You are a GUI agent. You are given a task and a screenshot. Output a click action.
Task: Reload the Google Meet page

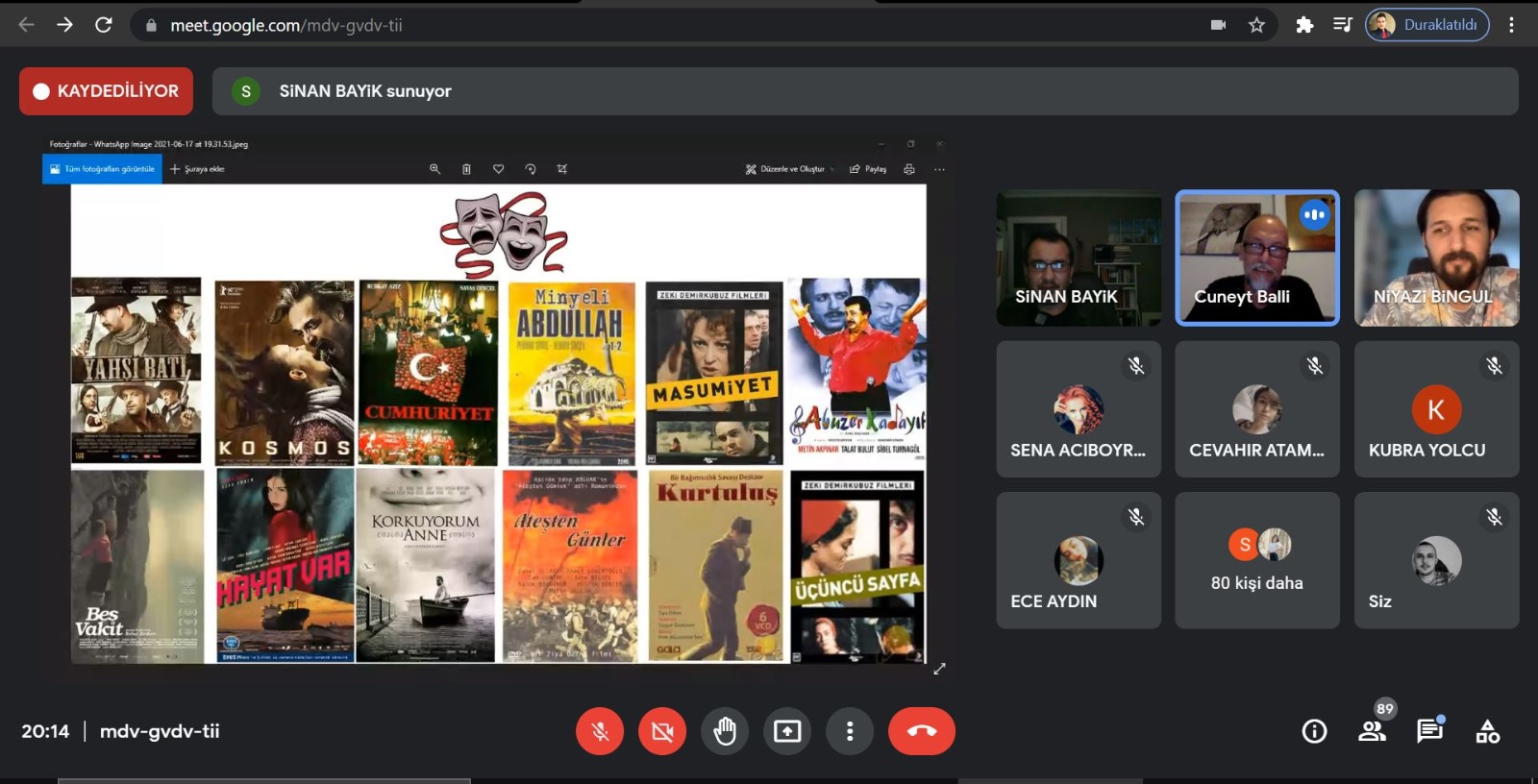pyautogui.click(x=104, y=25)
